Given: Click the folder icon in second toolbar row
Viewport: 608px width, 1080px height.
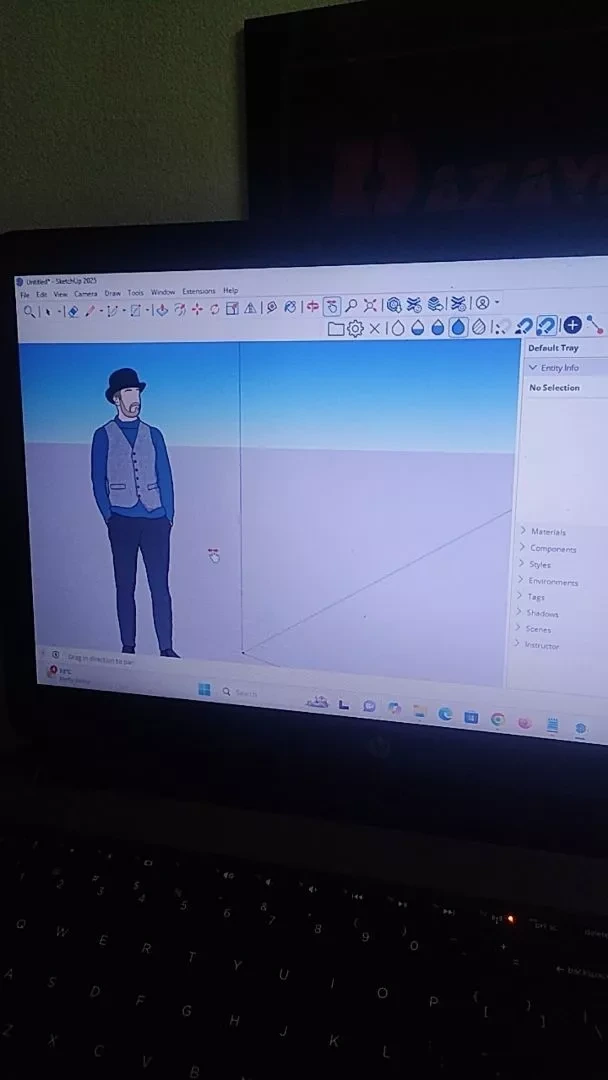Looking at the screenshot, I should click(x=336, y=329).
